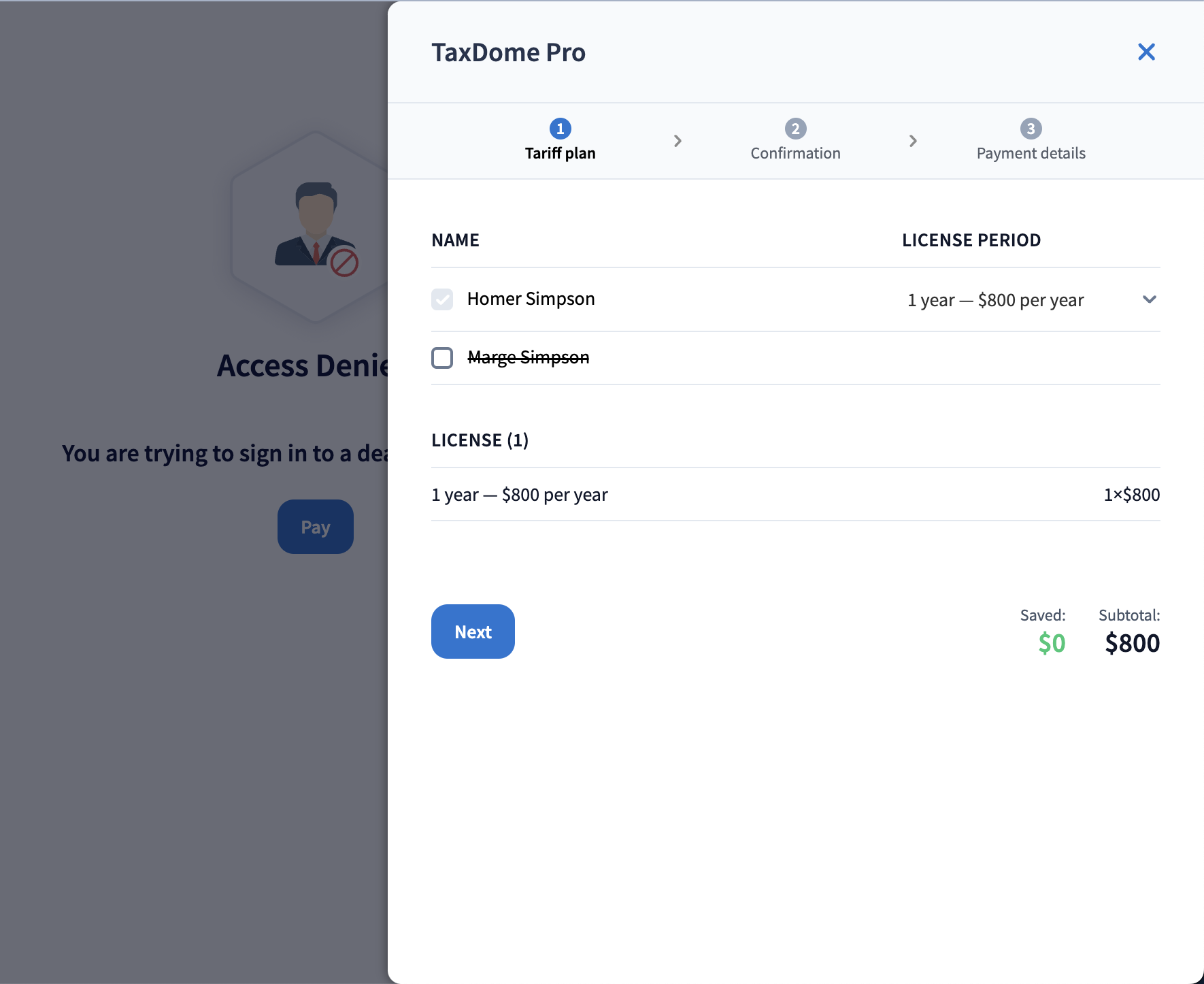Click the crossed-out Marge Simpson name
The width and height of the screenshot is (1204, 984).
click(528, 358)
